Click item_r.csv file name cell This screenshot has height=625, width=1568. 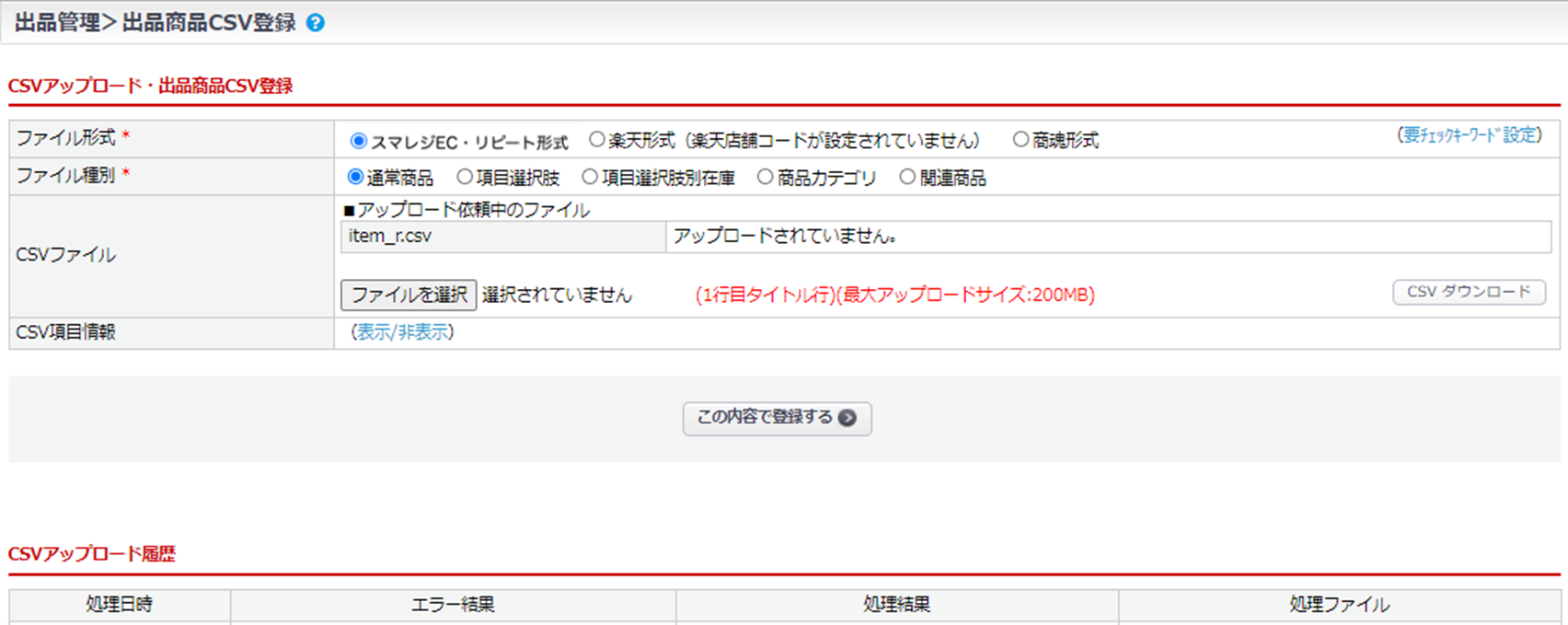[502, 237]
